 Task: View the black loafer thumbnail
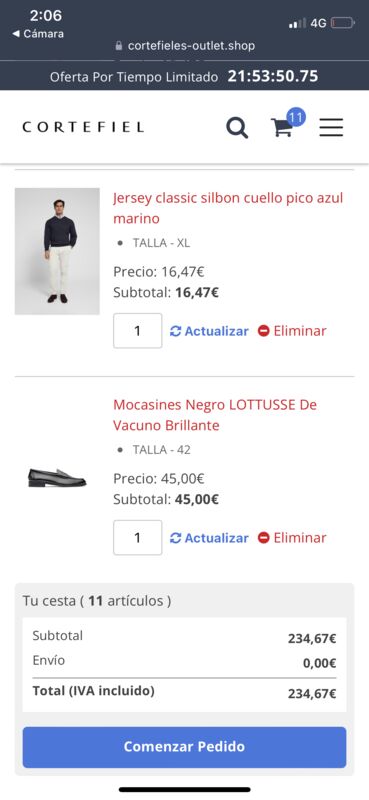[57, 478]
